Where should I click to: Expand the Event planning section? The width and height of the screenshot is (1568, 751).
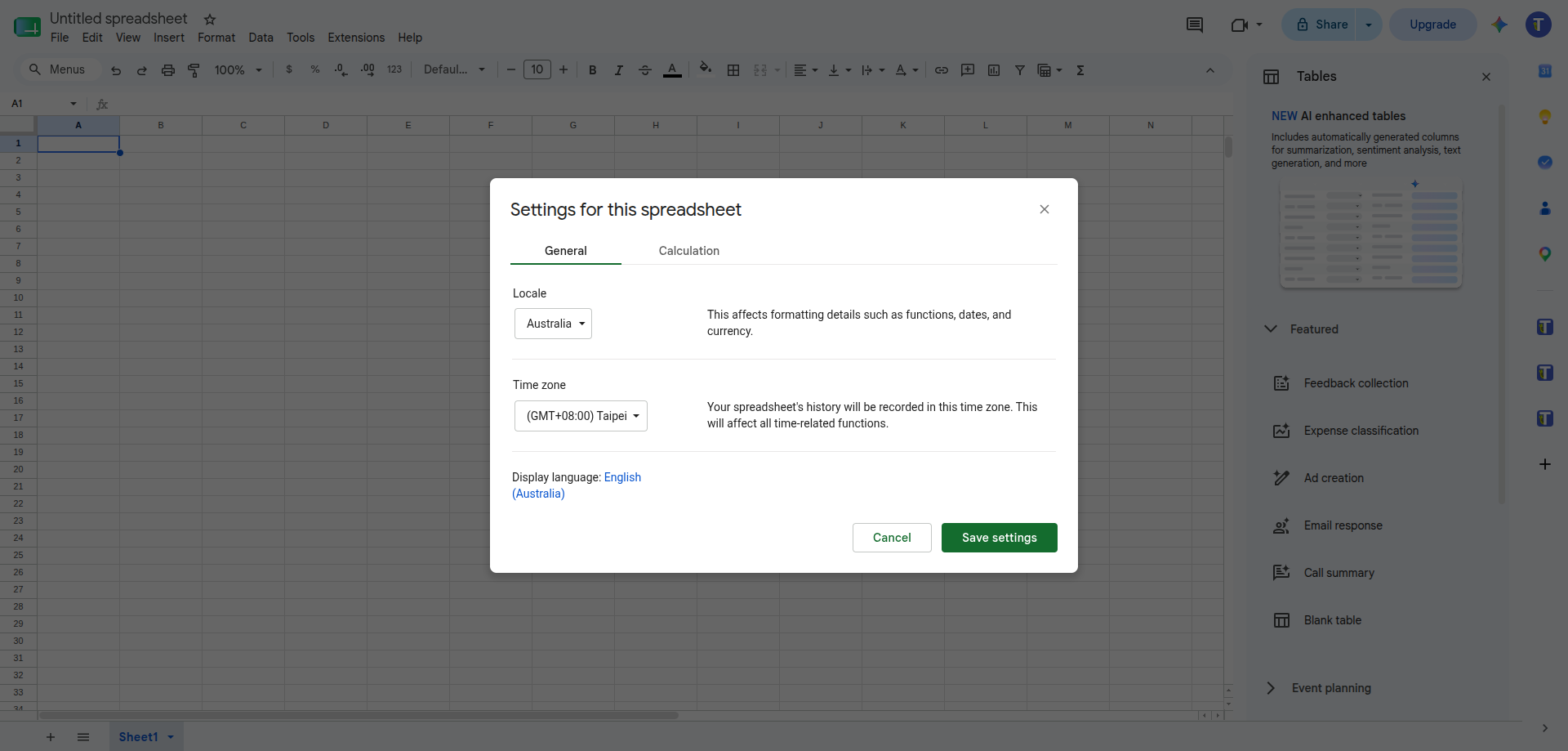tap(1271, 688)
